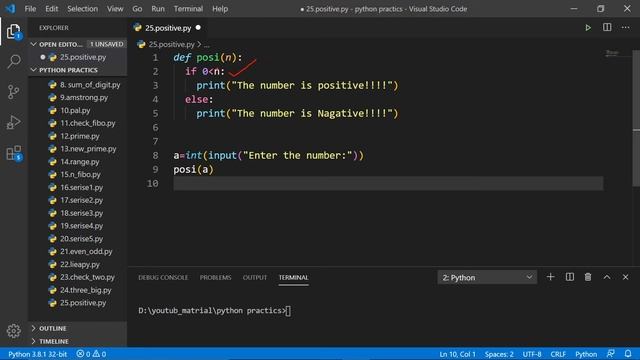Switch to the Problems tab
640x360 pixels.
click(216, 278)
